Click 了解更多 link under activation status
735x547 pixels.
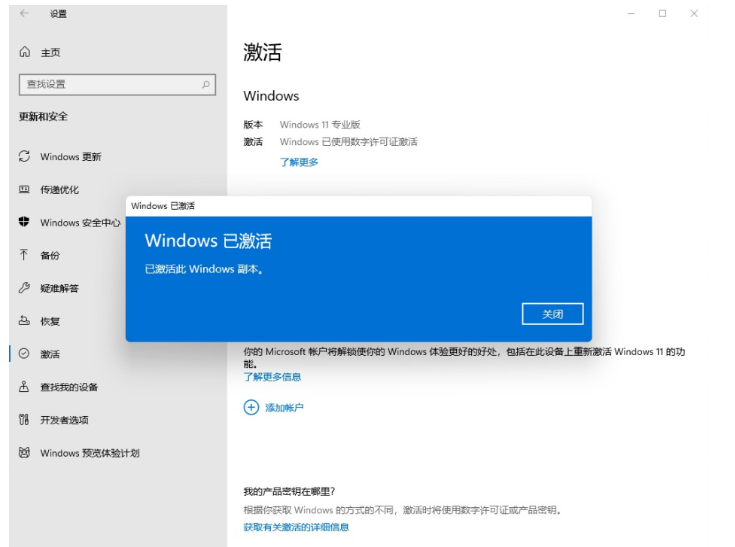tap(299, 162)
